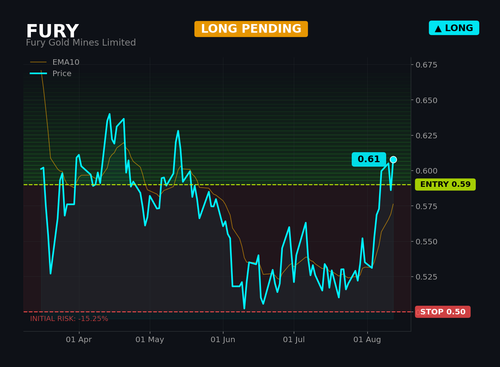Screen dimensions: 500x367
Task: Click the 0.600 price axis label
Action: coord(426,171)
